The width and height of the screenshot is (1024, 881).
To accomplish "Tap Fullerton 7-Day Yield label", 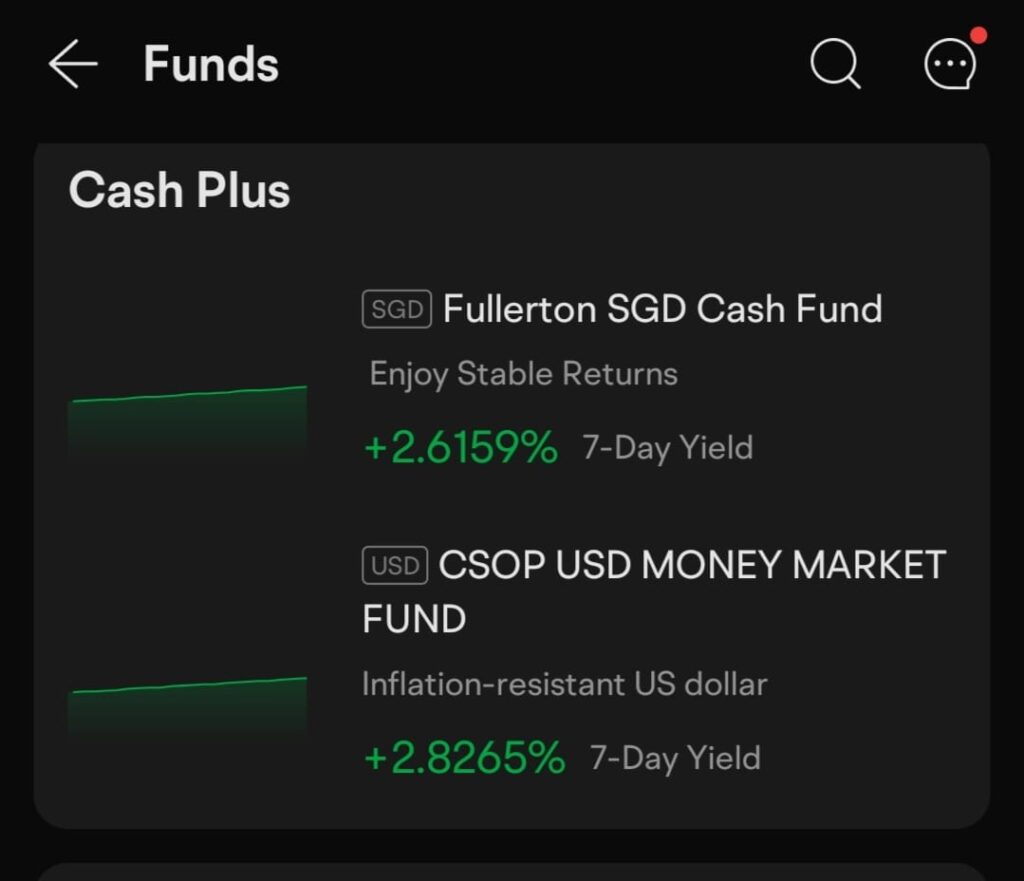I will (667, 448).
